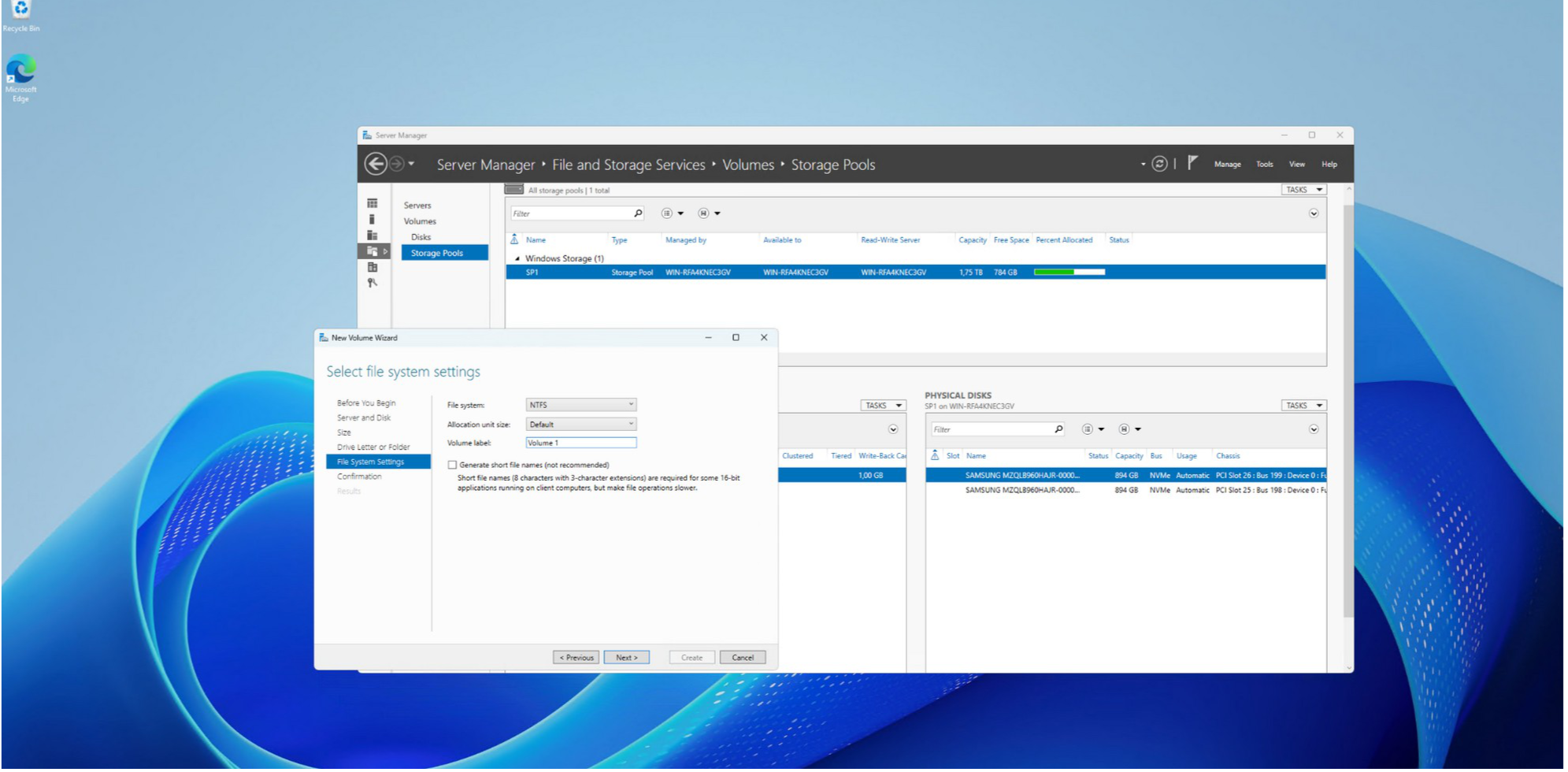Enable Generate short file names checkbox
Viewport: 1568px width, 772px height.
tap(452, 466)
